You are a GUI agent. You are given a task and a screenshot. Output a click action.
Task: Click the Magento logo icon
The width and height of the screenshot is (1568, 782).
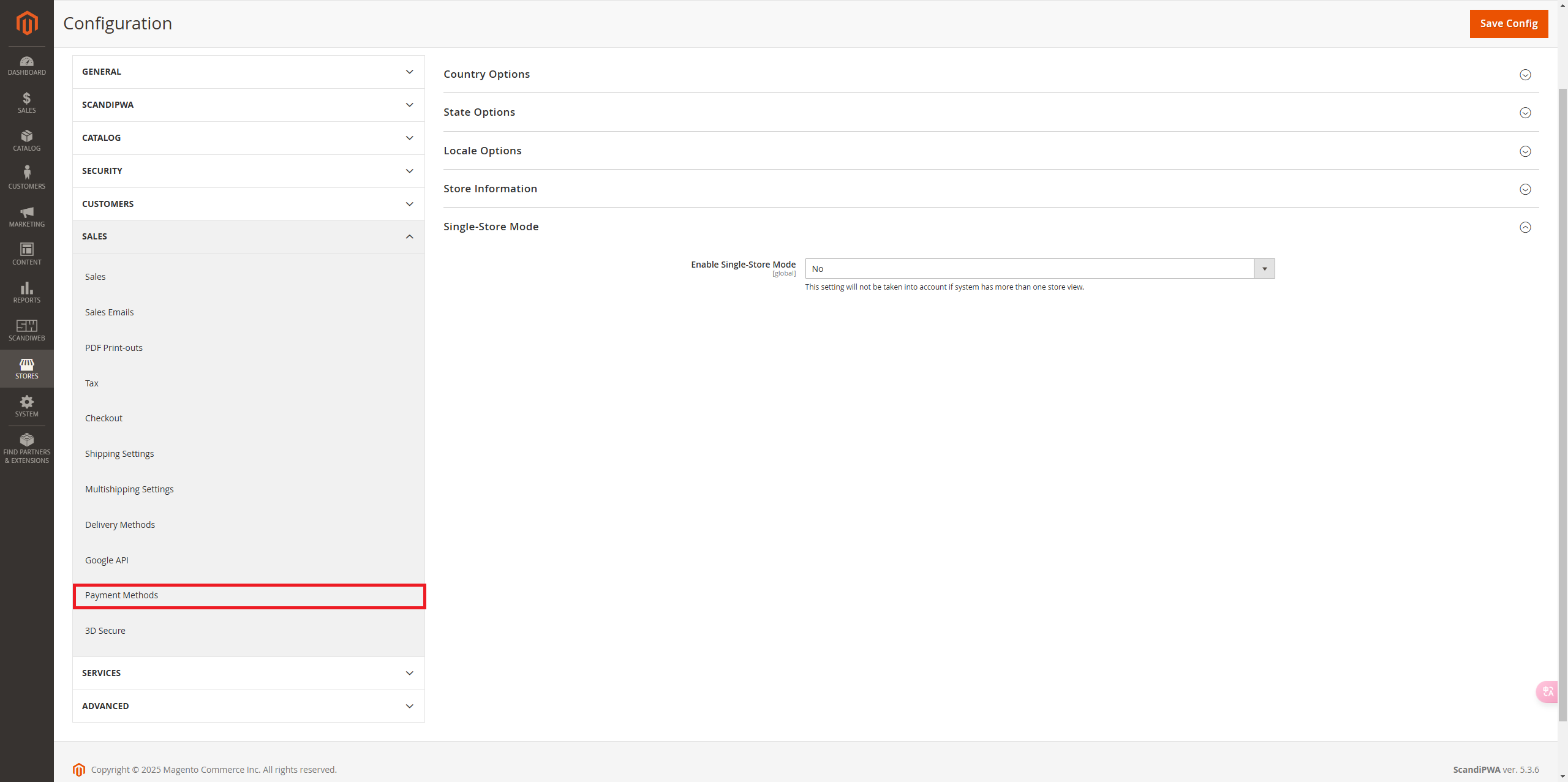[26, 23]
